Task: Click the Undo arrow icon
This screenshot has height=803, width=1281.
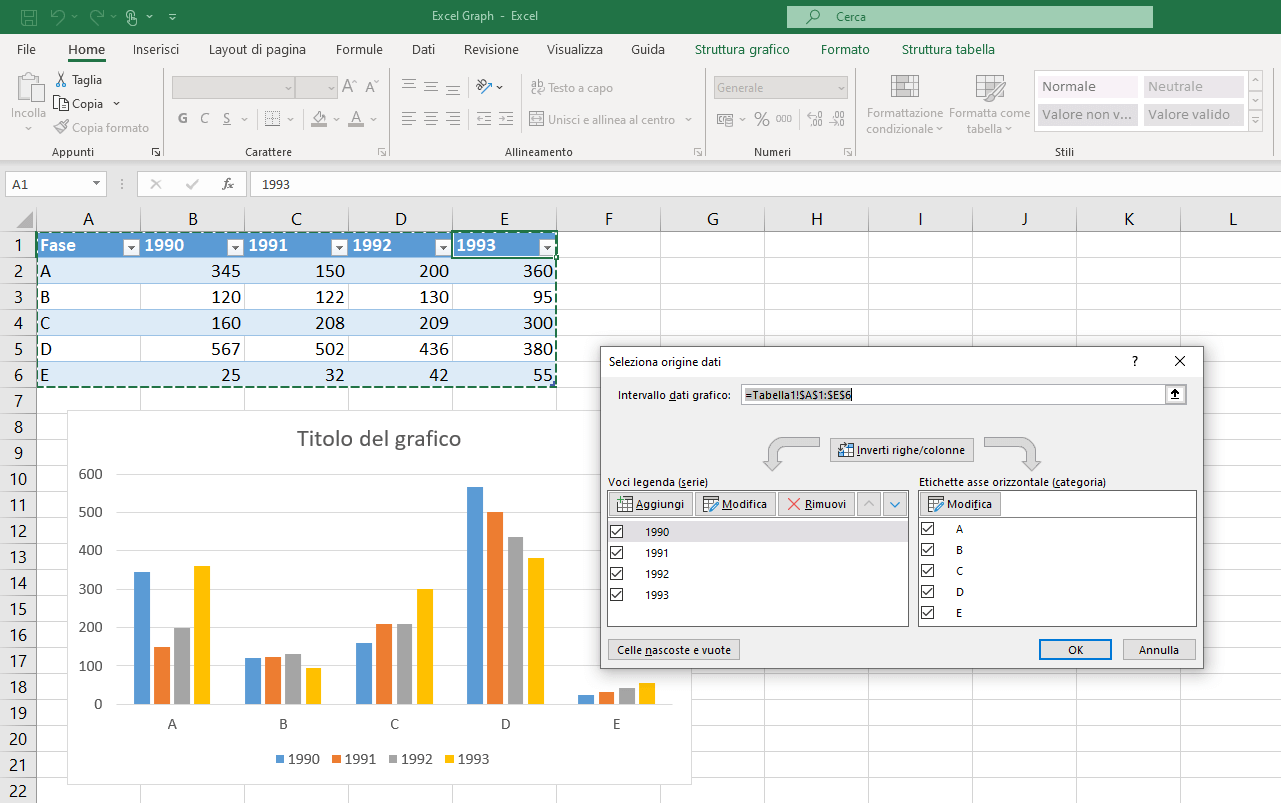Action: (58, 16)
